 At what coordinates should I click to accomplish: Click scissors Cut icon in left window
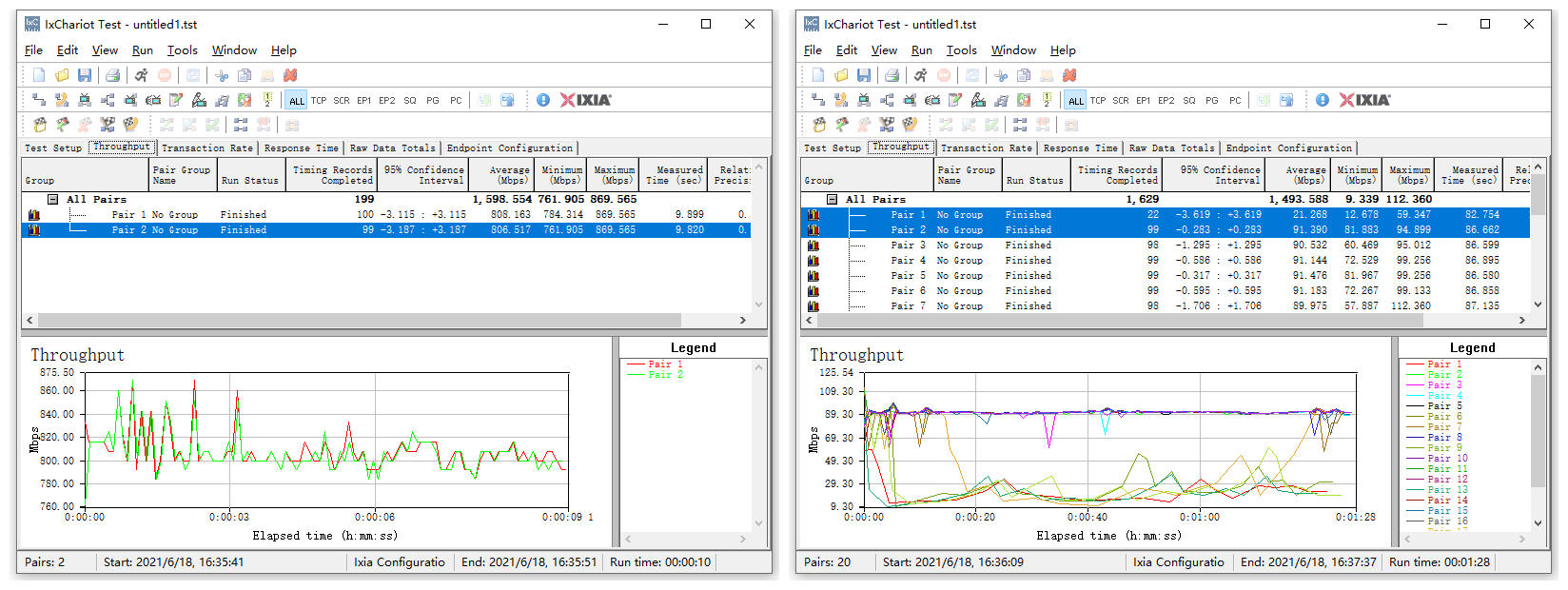pos(222,75)
